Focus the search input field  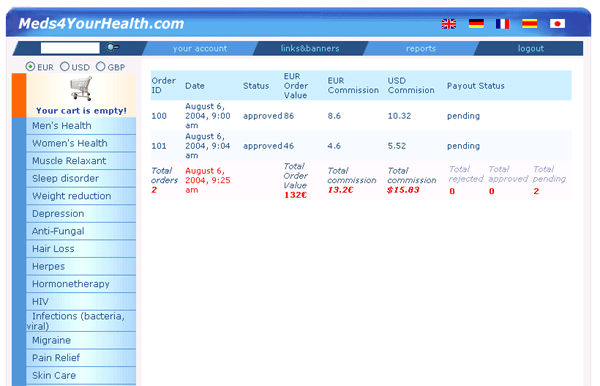coord(70,48)
